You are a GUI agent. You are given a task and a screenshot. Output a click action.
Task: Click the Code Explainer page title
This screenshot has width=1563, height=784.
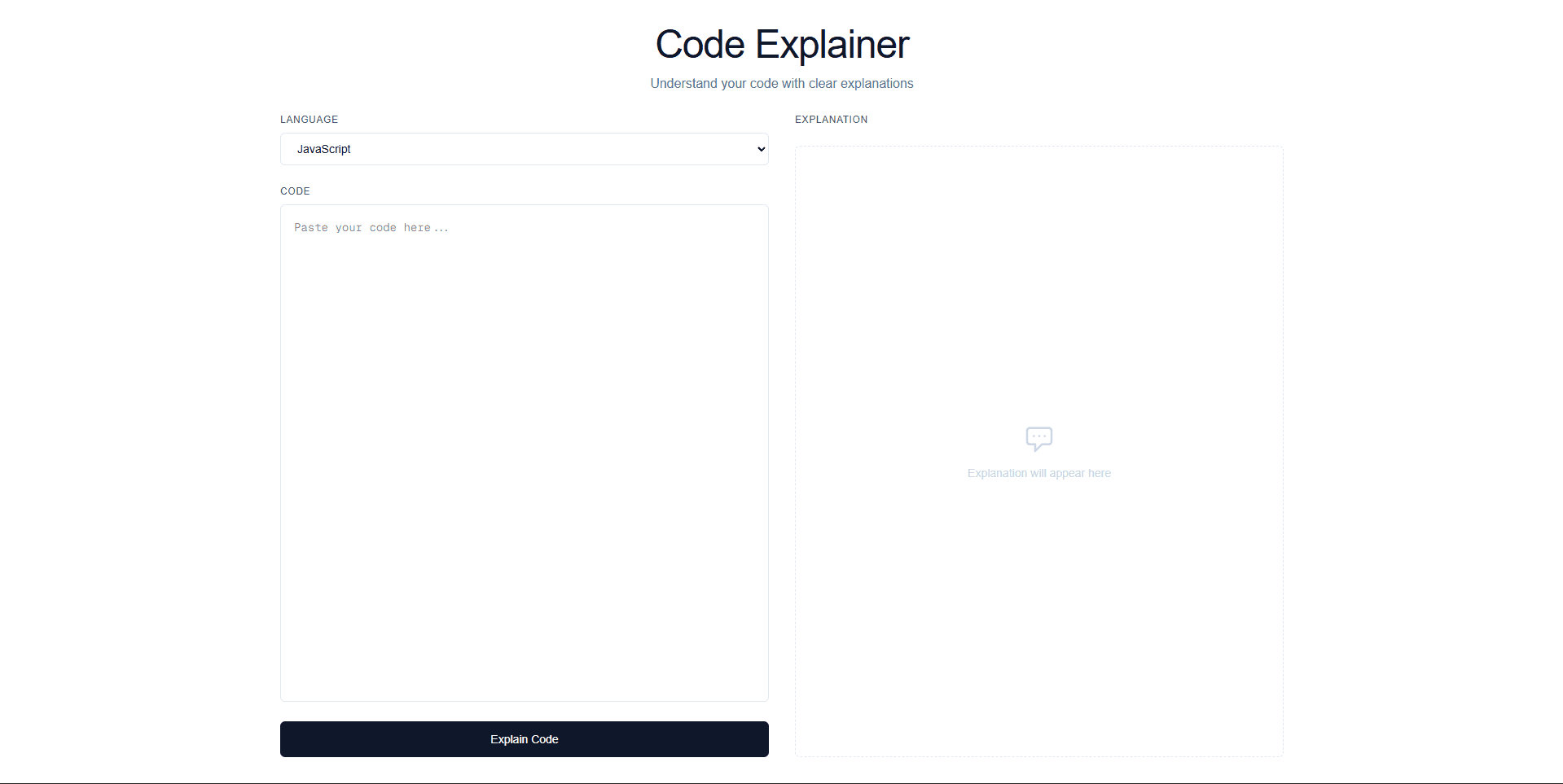click(x=781, y=44)
